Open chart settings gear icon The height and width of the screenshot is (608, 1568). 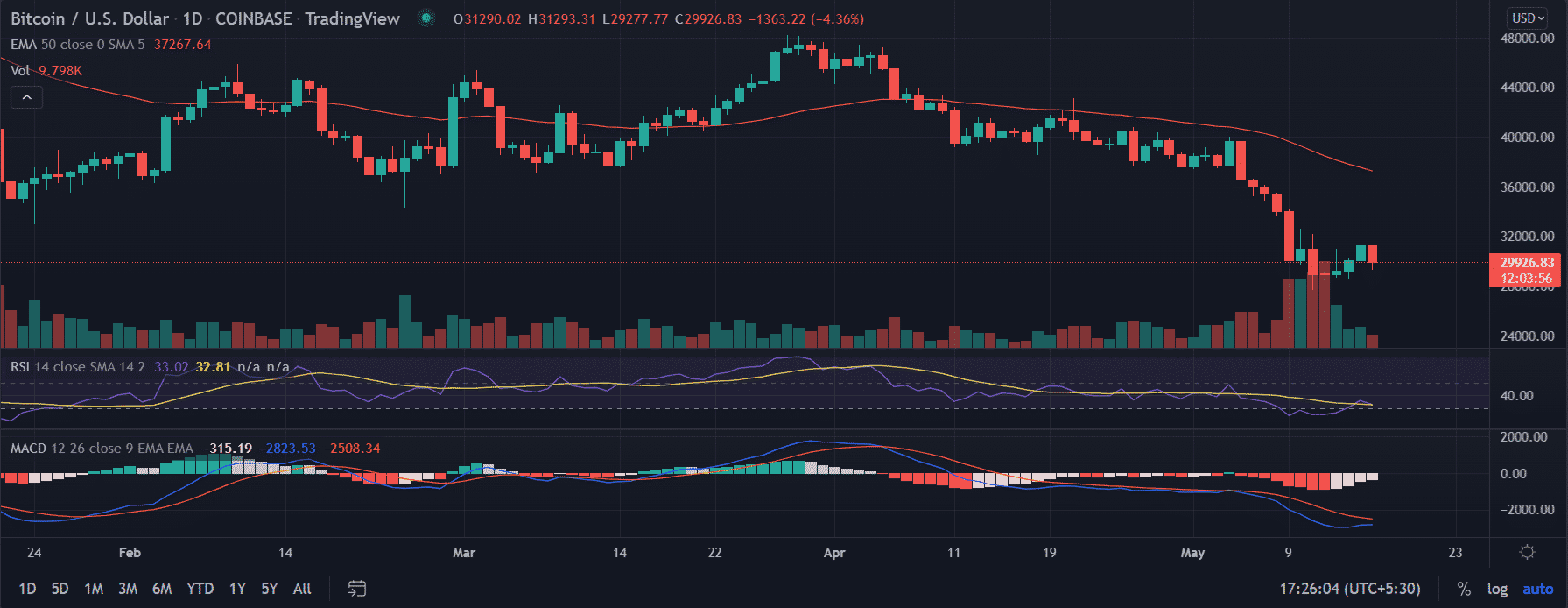1527,552
